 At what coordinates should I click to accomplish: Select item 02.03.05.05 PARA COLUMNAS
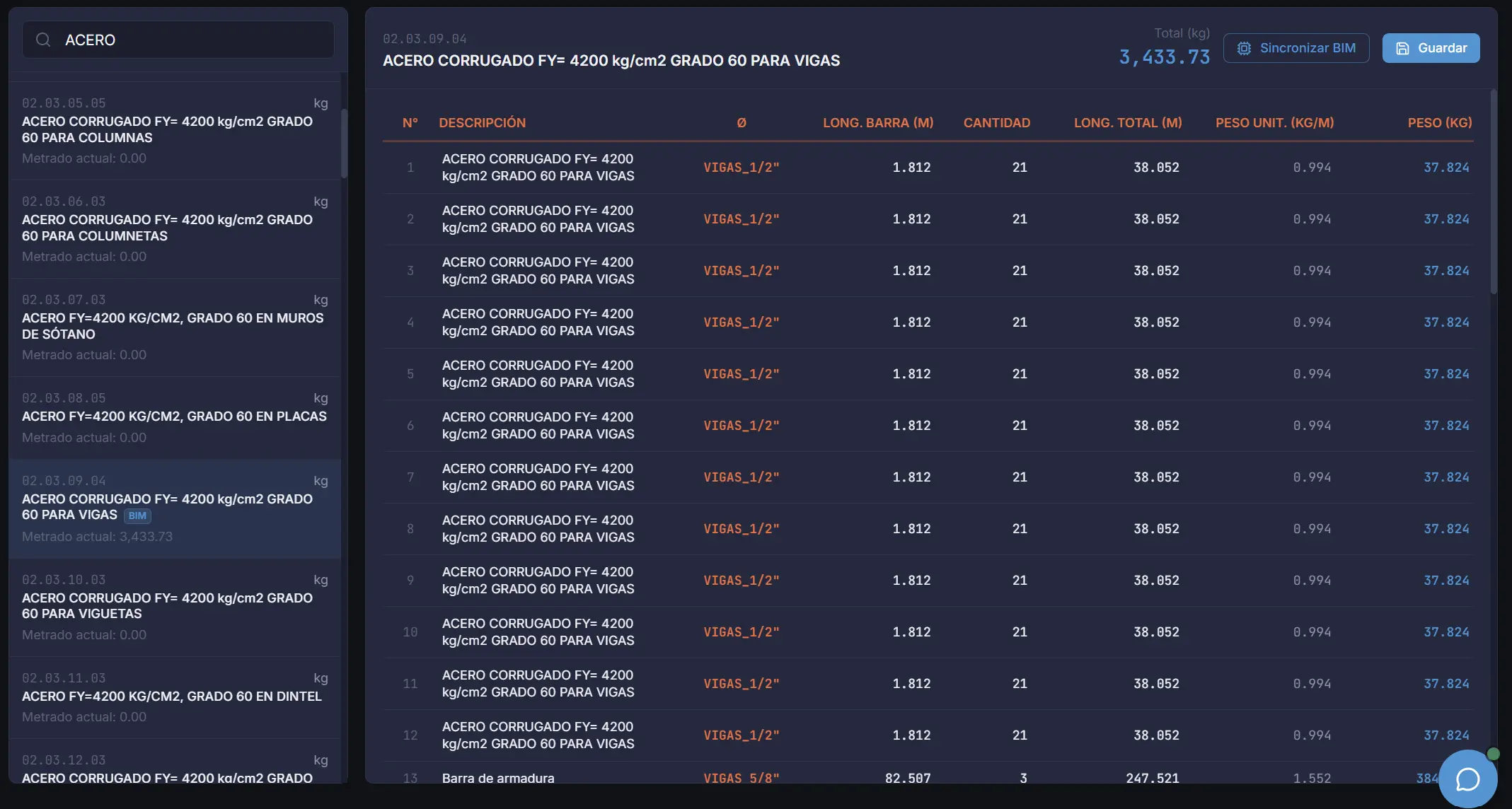tap(175, 131)
